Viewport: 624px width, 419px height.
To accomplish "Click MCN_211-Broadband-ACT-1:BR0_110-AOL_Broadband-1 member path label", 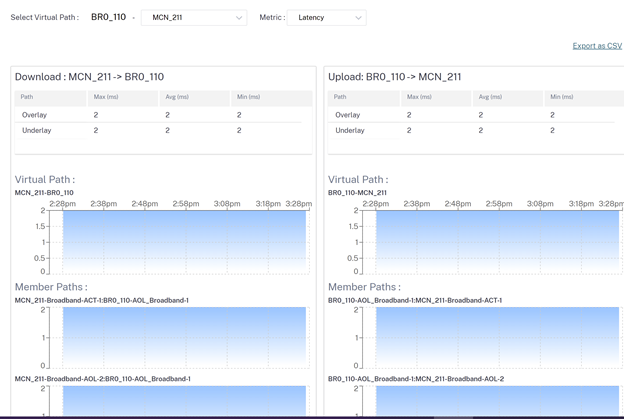I will (x=101, y=300).
